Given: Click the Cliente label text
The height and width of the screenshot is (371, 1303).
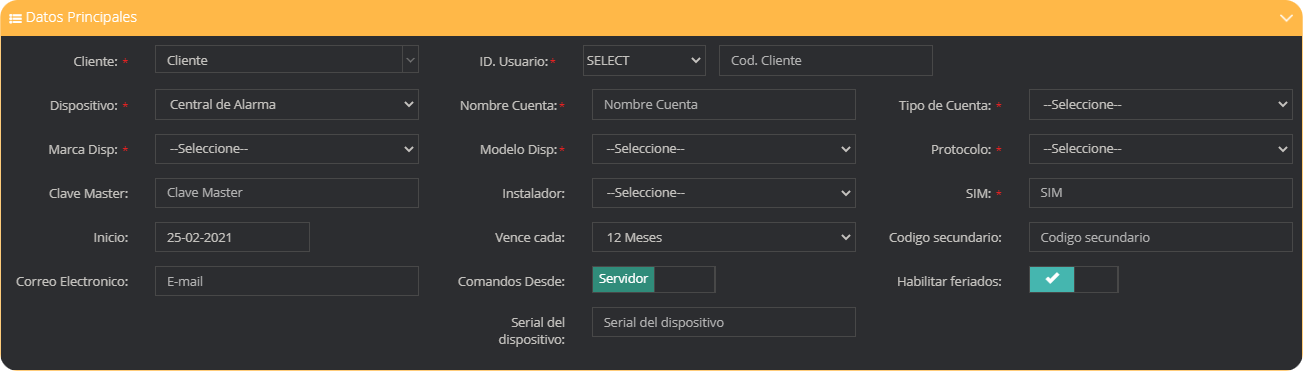Looking at the screenshot, I should point(95,61).
